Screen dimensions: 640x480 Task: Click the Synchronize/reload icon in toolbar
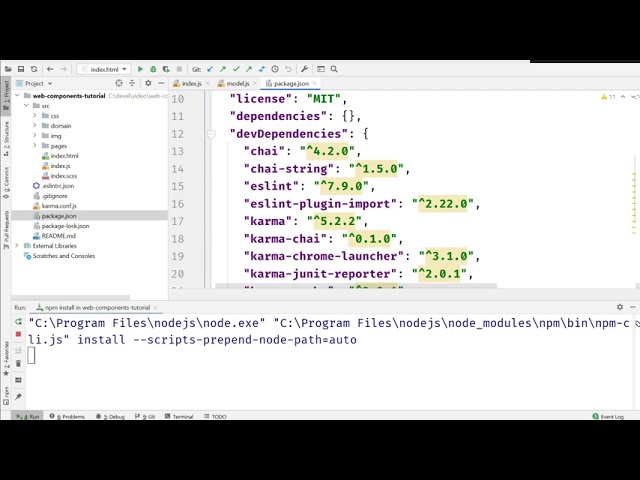pos(34,69)
